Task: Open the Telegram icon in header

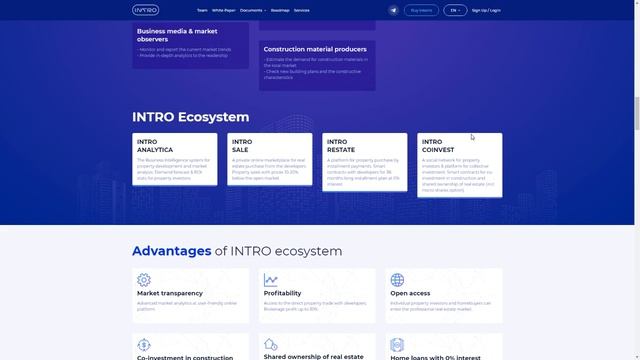Action: click(x=393, y=10)
